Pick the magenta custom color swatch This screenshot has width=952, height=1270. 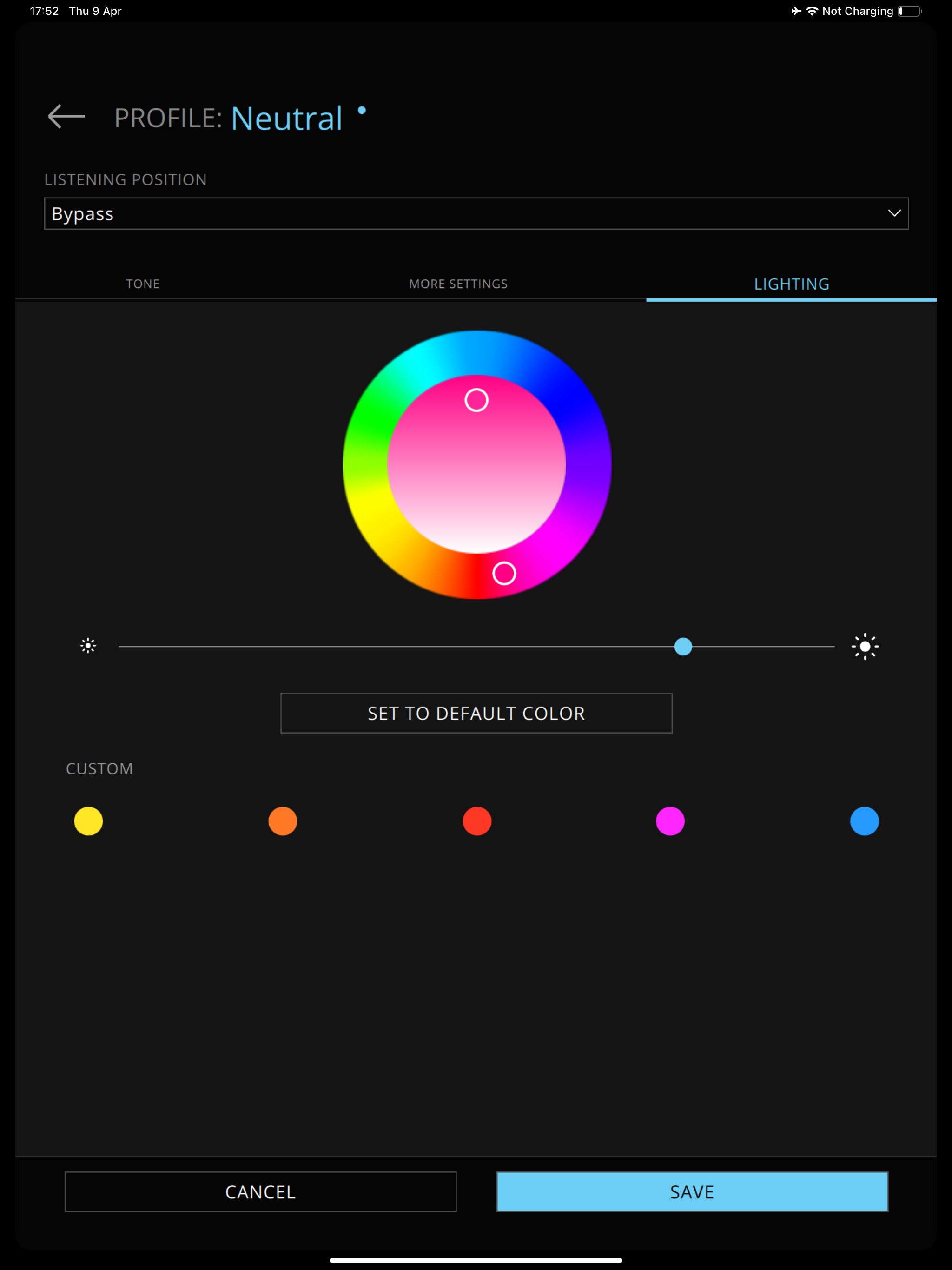pos(670,821)
